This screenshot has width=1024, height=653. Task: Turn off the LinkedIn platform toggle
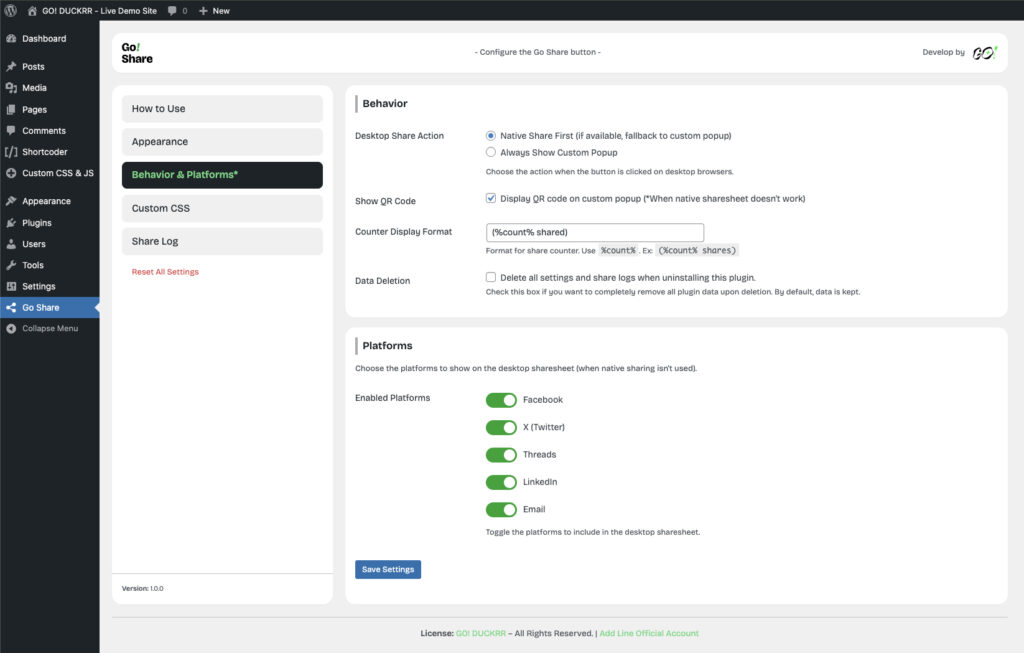coord(501,482)
